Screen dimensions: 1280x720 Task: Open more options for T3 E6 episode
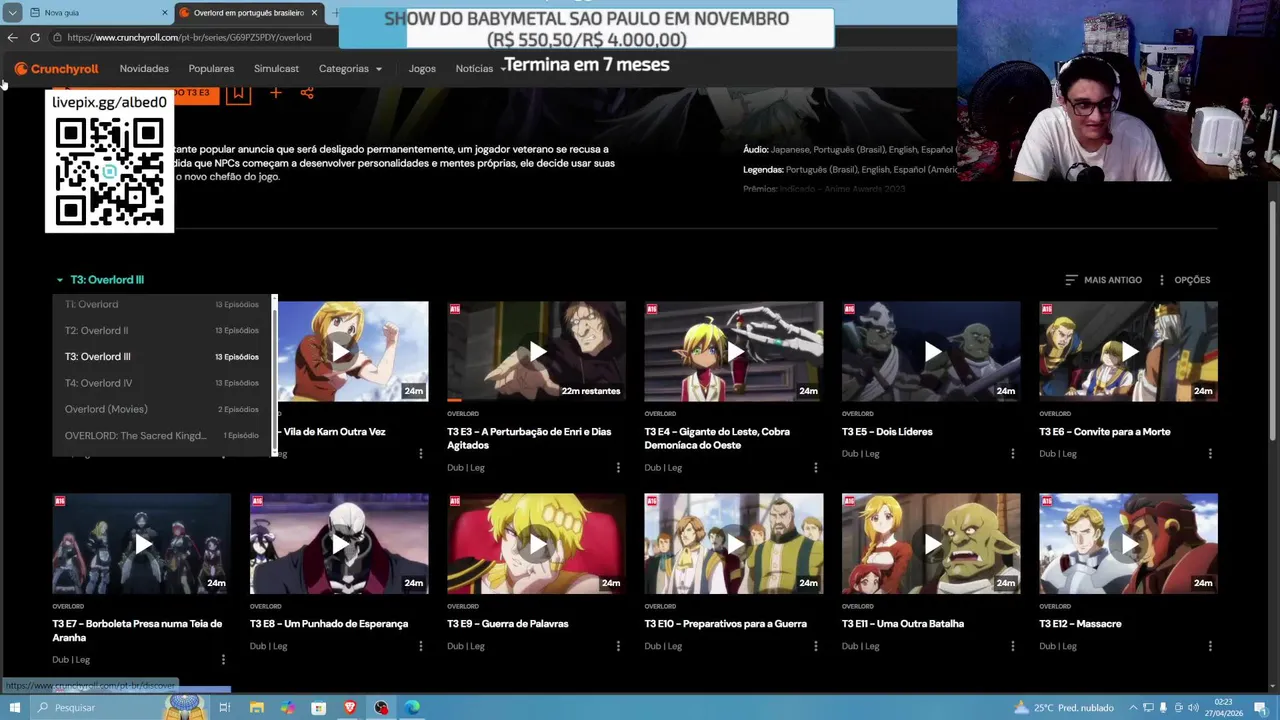coord(1210,453)
